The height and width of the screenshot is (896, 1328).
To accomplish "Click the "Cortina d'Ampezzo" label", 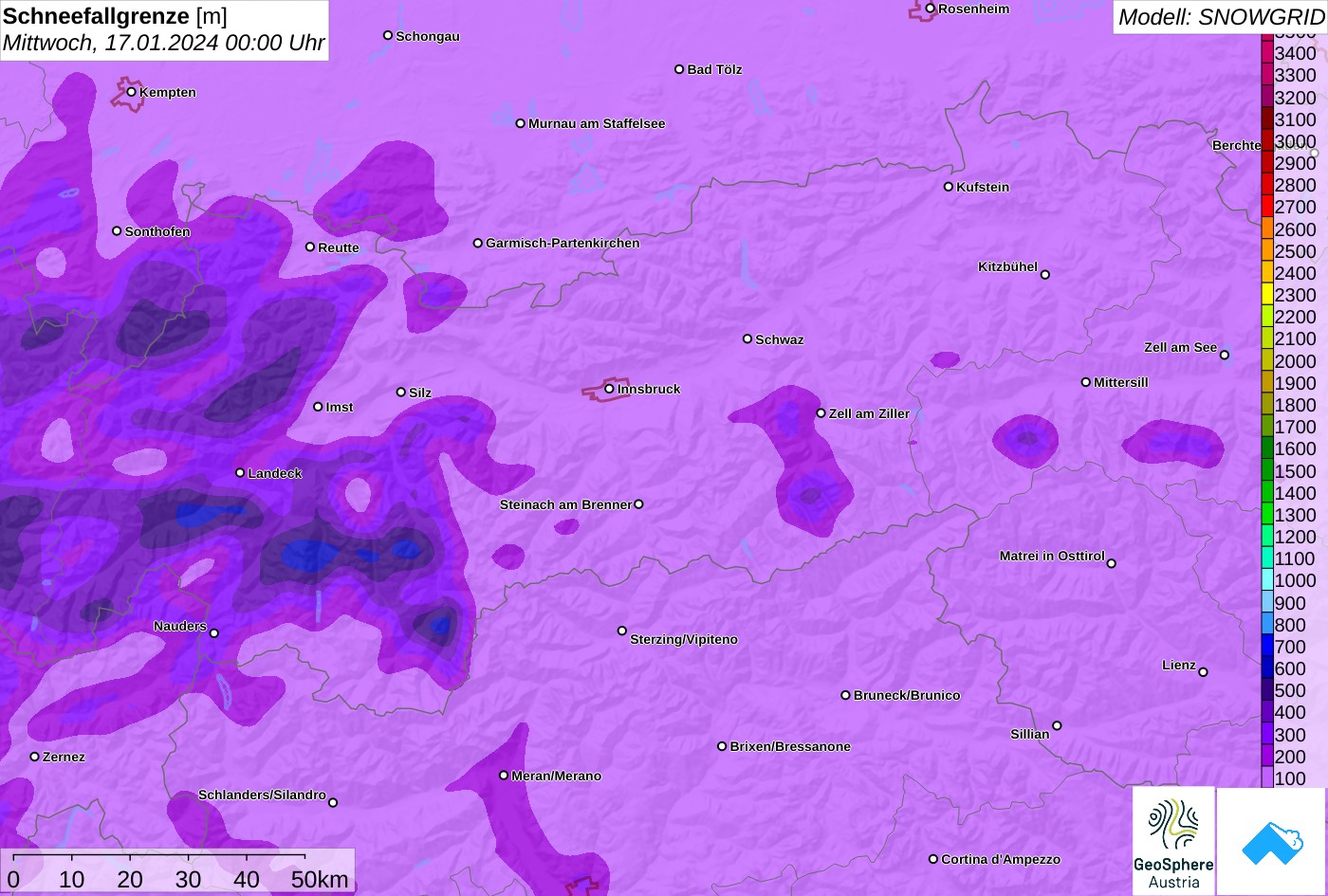I will pos(1001,859).
